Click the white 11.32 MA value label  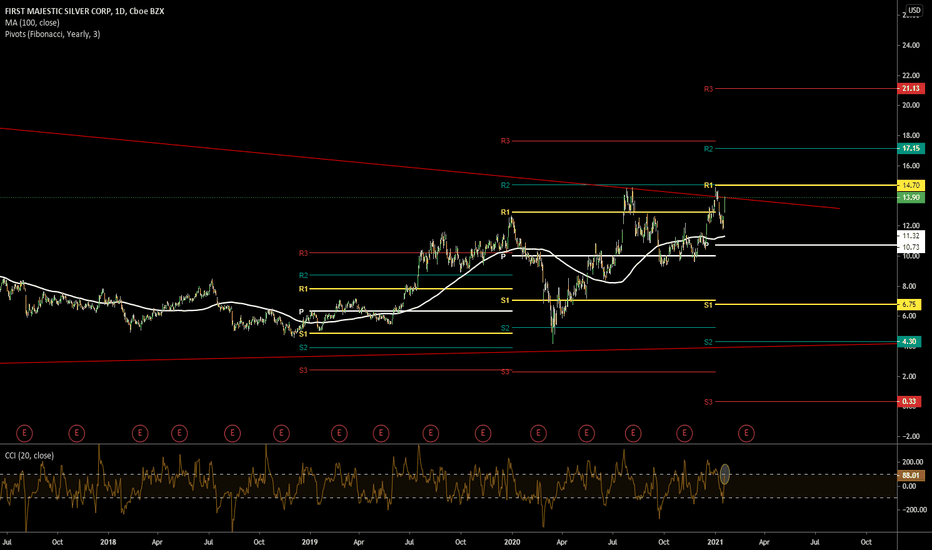tap(911, 236)
